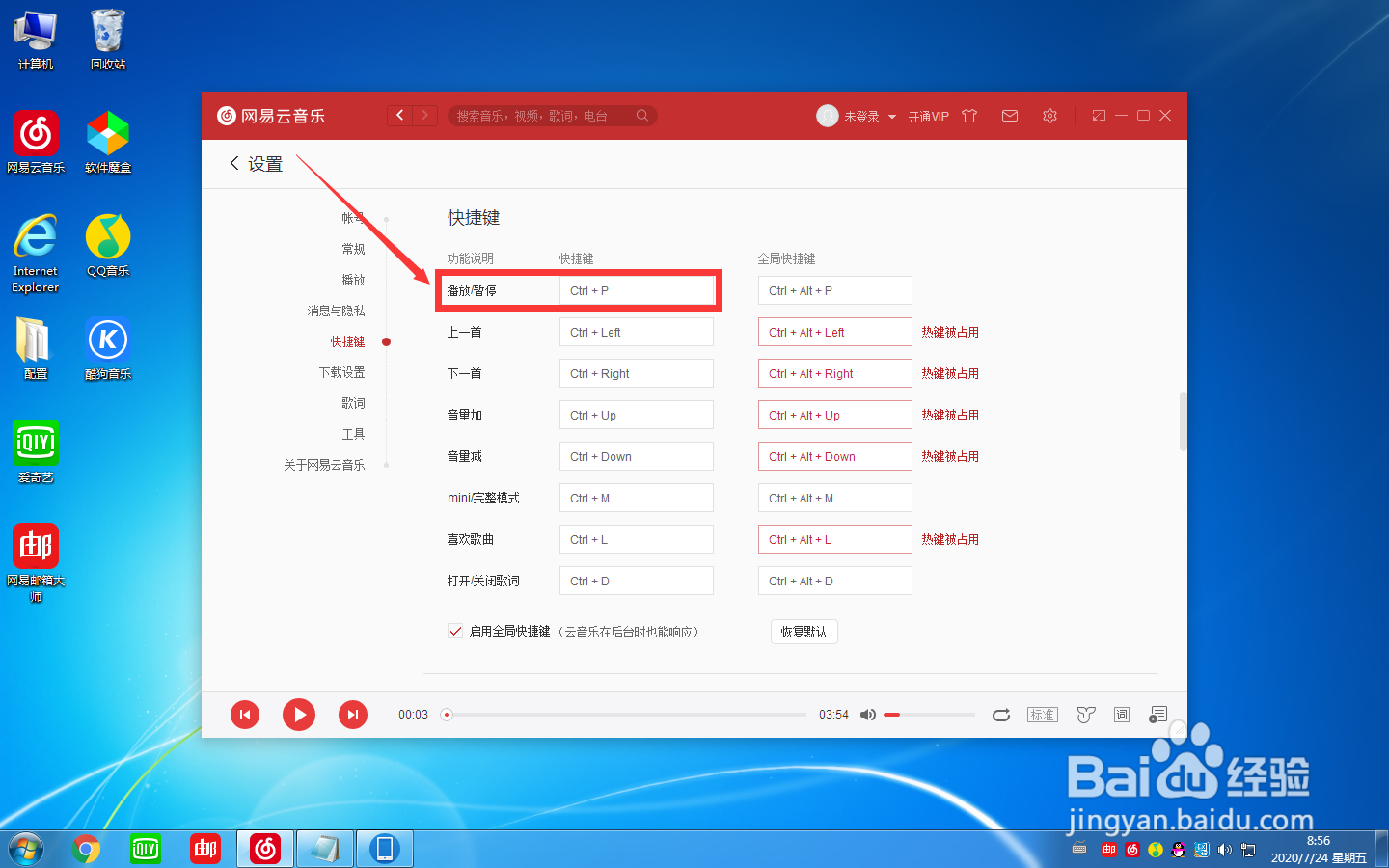Click the 恢复默认 button
This screenshot has height=868, width=1389.
(x=803, y=632)
